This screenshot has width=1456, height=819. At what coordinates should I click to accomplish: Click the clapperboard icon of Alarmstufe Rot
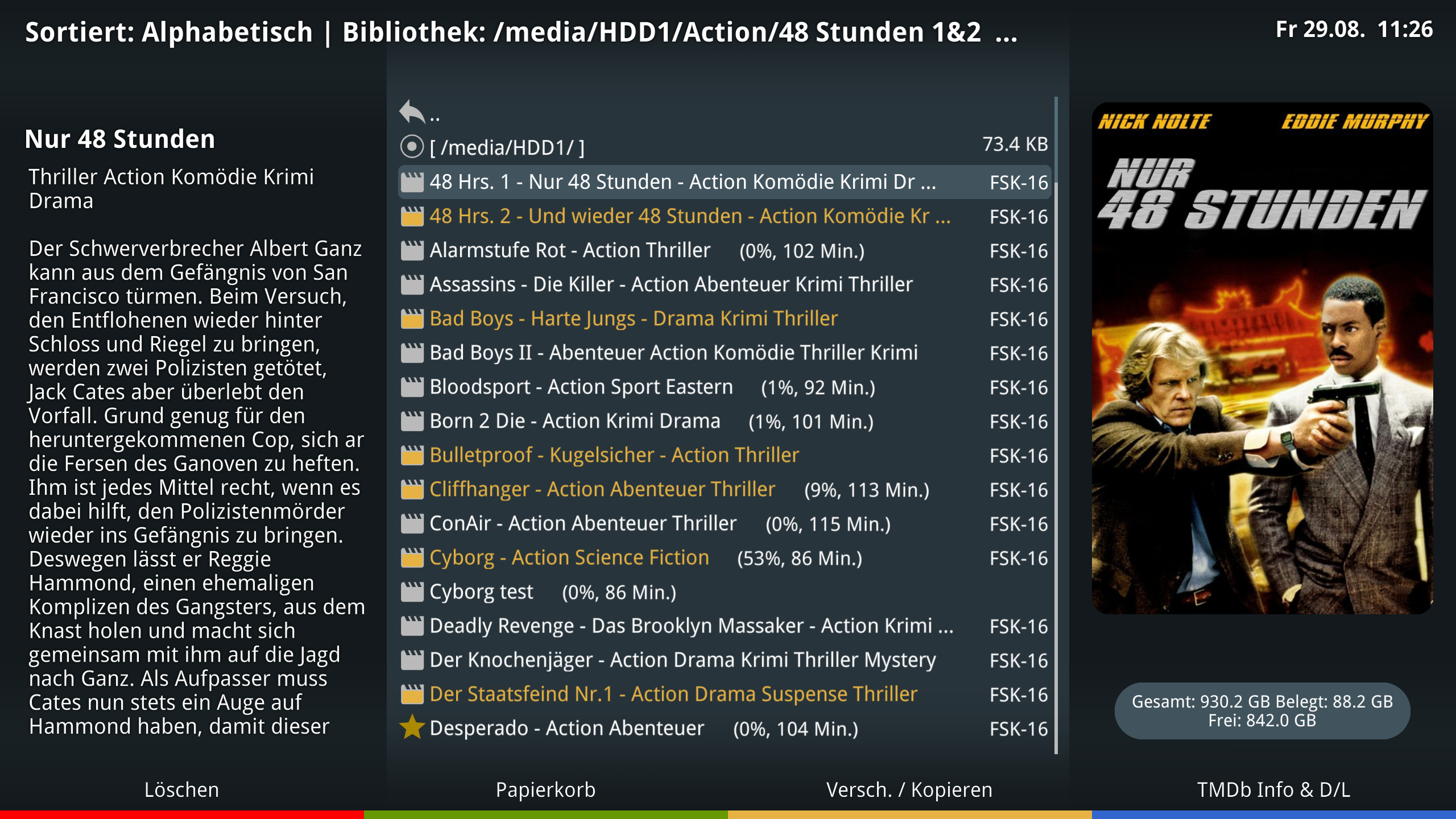pyautogui.click(x=412, y=250)
